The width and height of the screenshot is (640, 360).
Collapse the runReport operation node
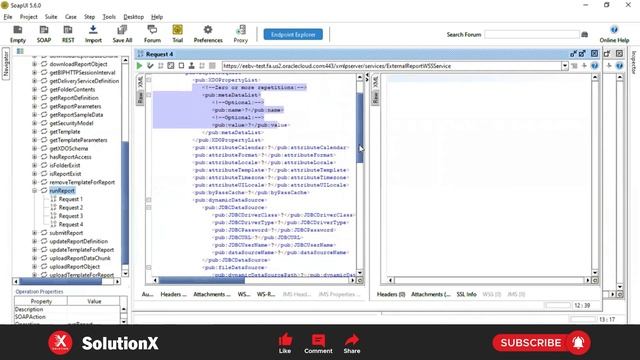click(35, 191)
